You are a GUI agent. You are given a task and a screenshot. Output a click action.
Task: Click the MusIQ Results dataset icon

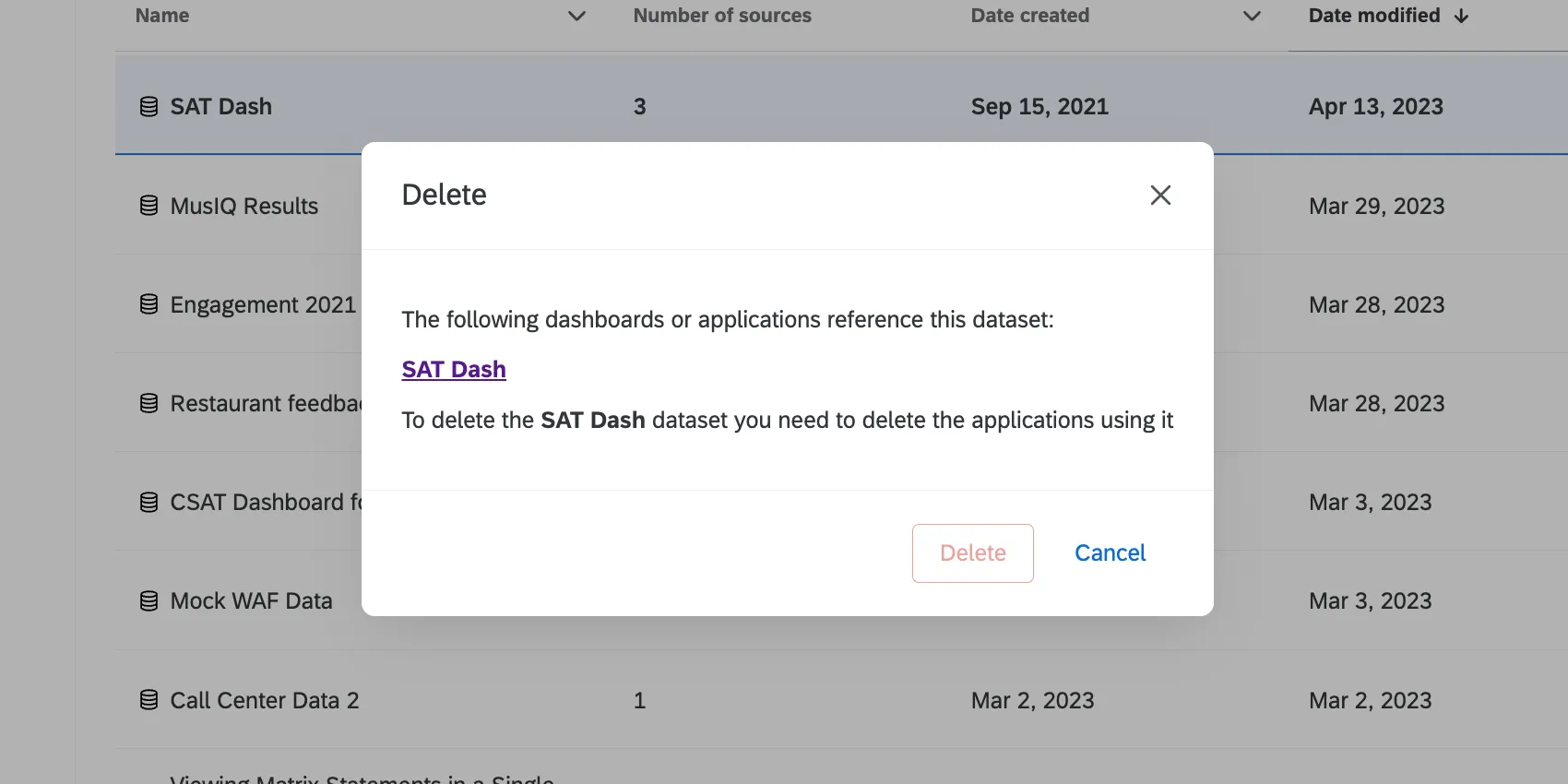click(148, 206)
